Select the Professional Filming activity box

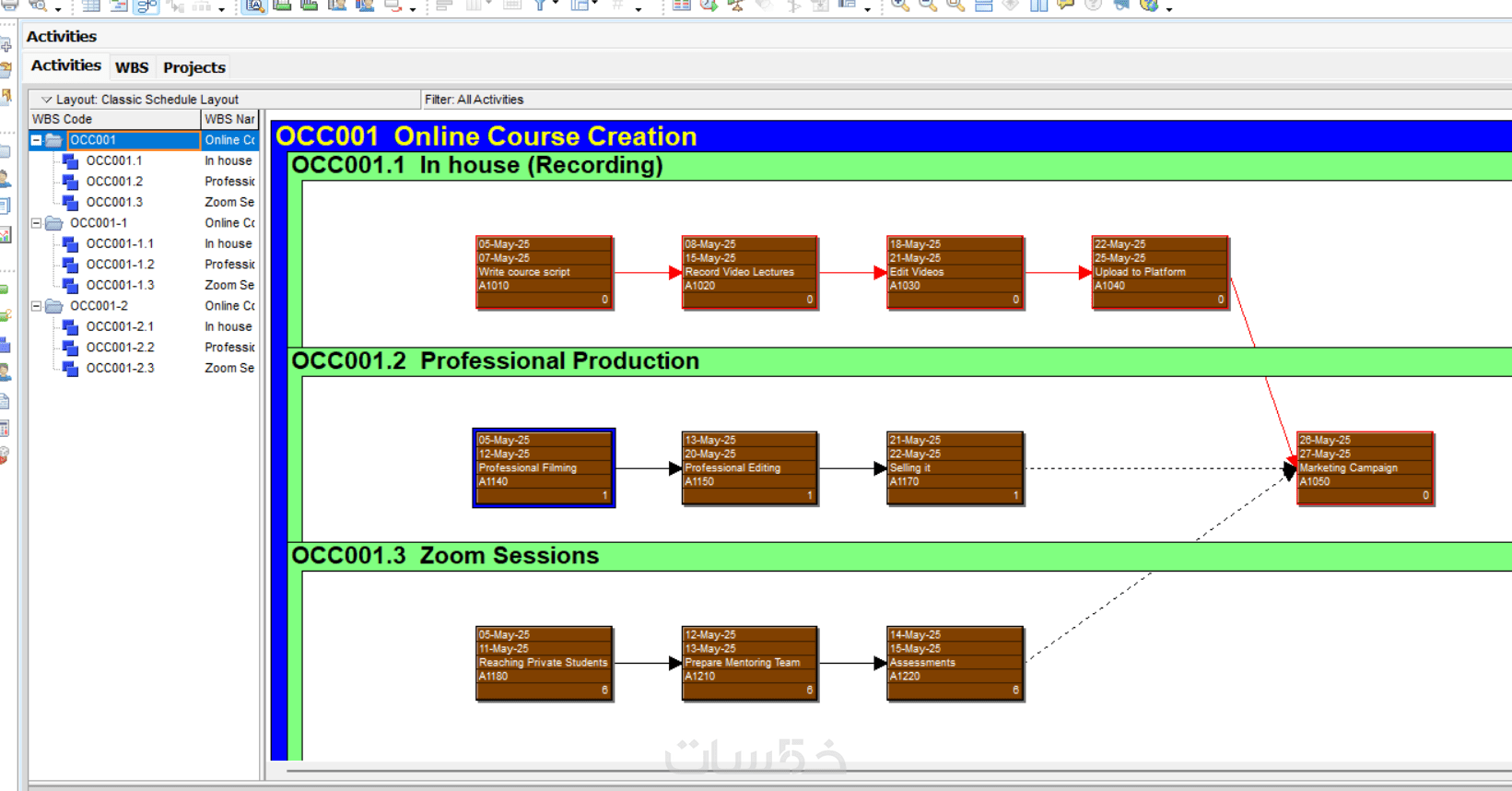[544, 467]
